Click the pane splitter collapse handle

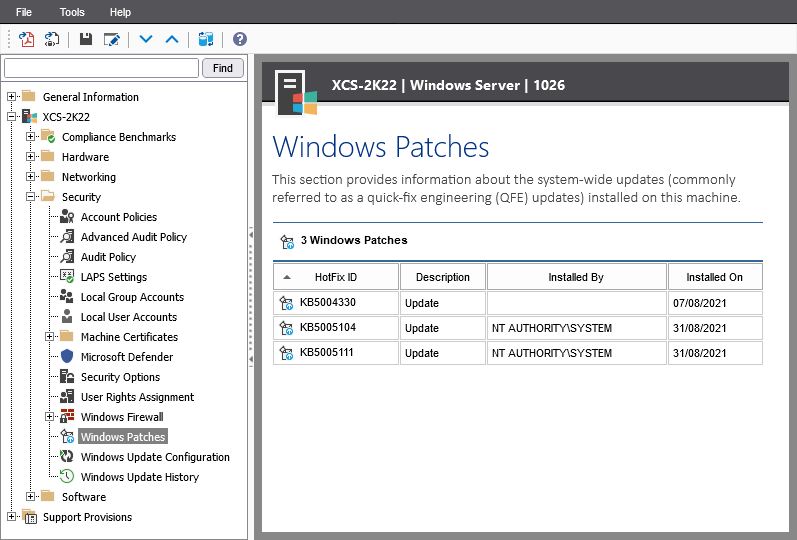point(251,297)
